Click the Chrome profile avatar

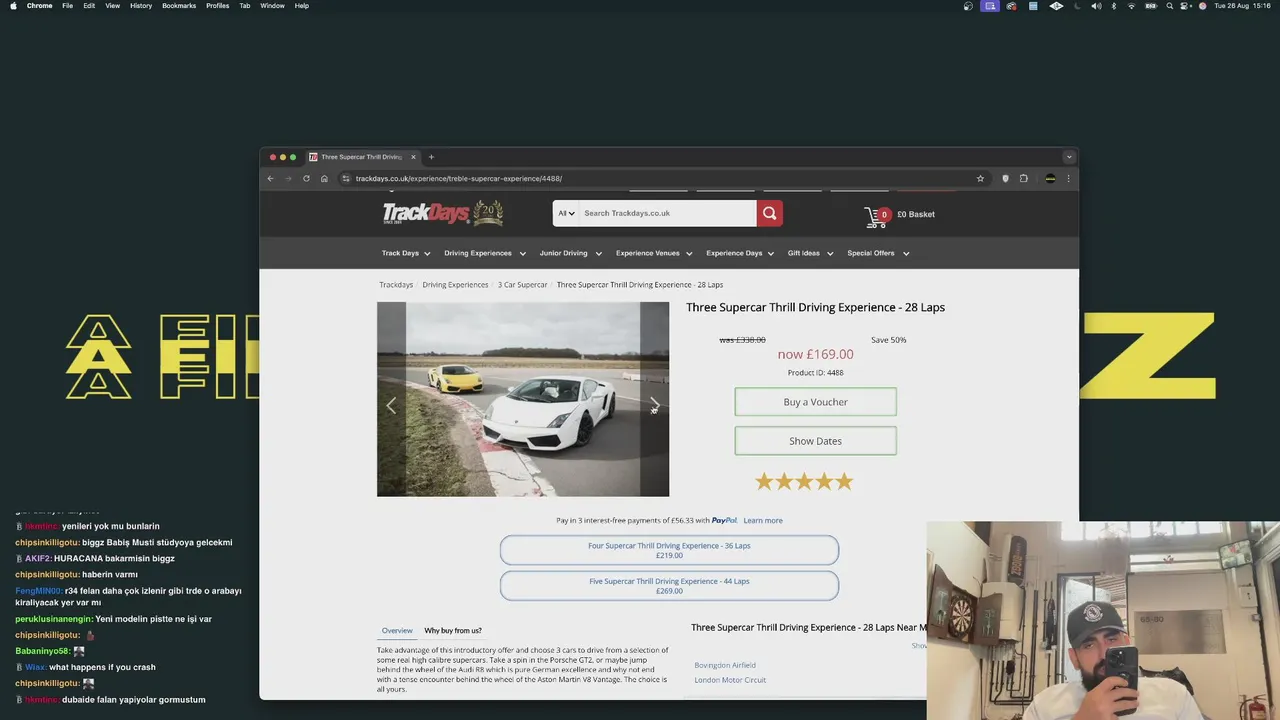[x=1050, y=179]
